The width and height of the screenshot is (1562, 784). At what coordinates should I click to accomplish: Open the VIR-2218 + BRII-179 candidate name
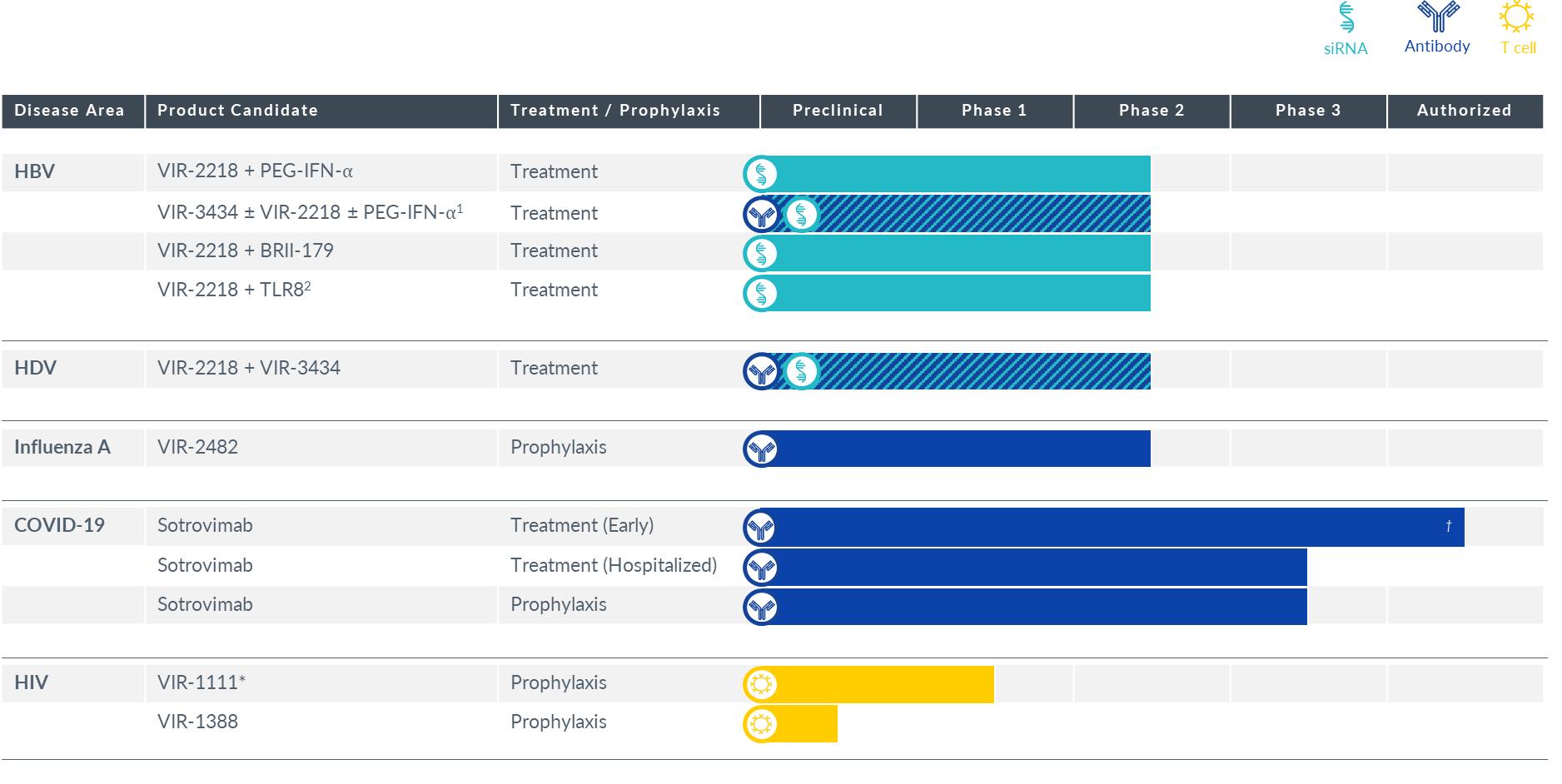(246, 251)
